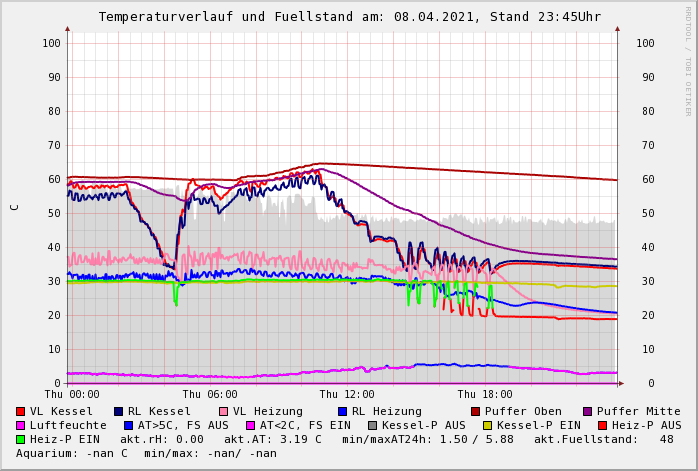Click the Aquarium temperature readout line
This screenshot has height=471, width=698.
pos(146,454)
